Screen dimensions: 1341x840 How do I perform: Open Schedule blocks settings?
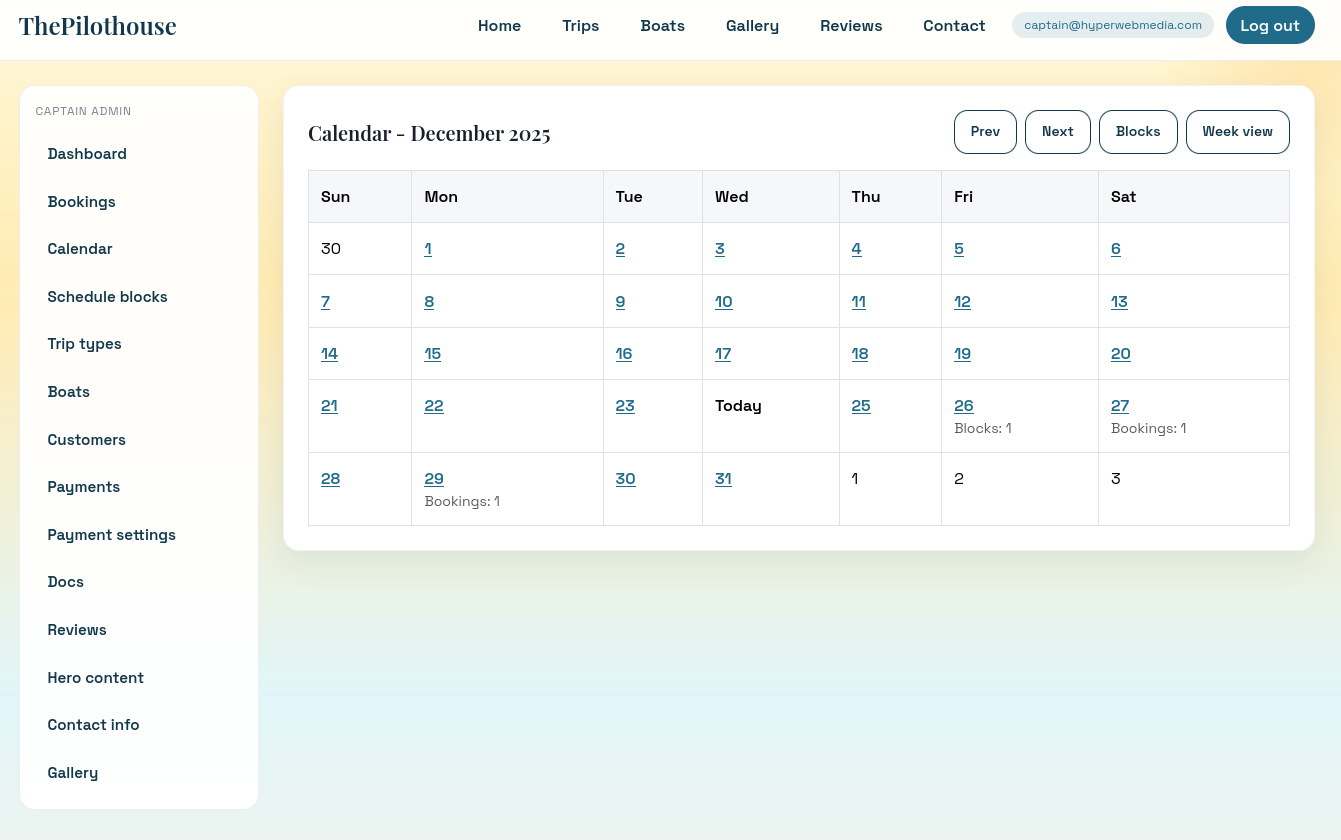point(107,297)
